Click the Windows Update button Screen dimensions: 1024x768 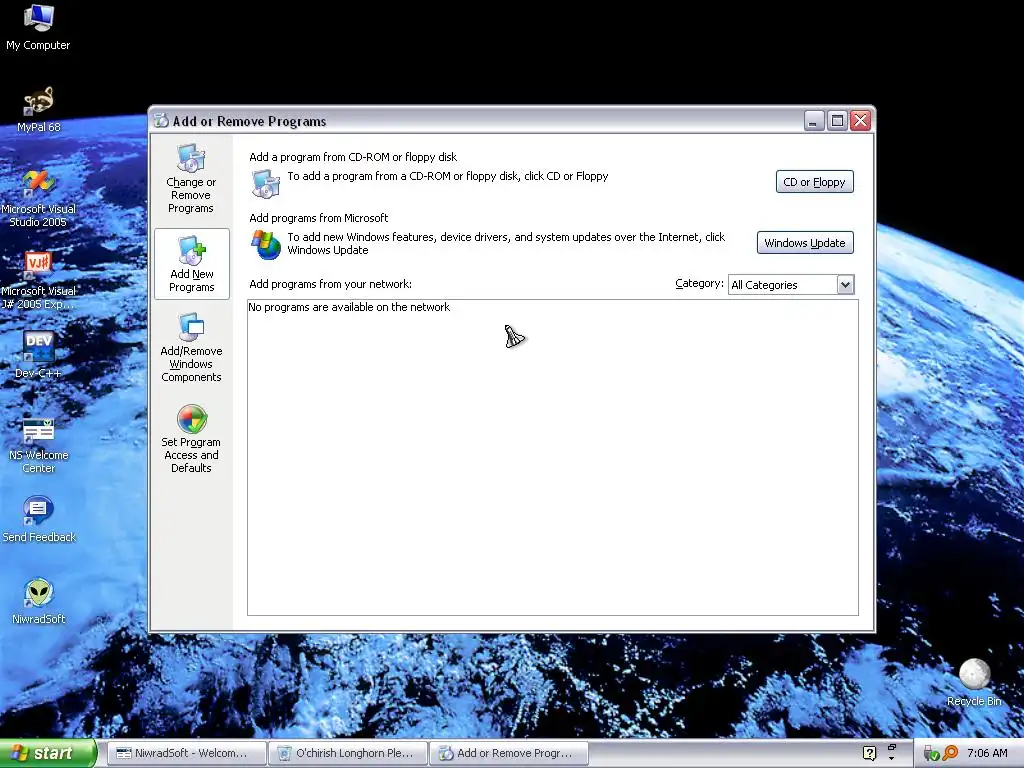[805, 243]
